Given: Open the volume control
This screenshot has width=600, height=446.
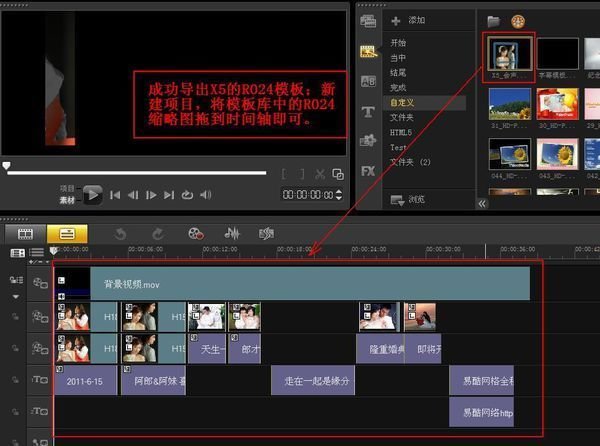Looking at the screenshot, I should coord(205,195).
